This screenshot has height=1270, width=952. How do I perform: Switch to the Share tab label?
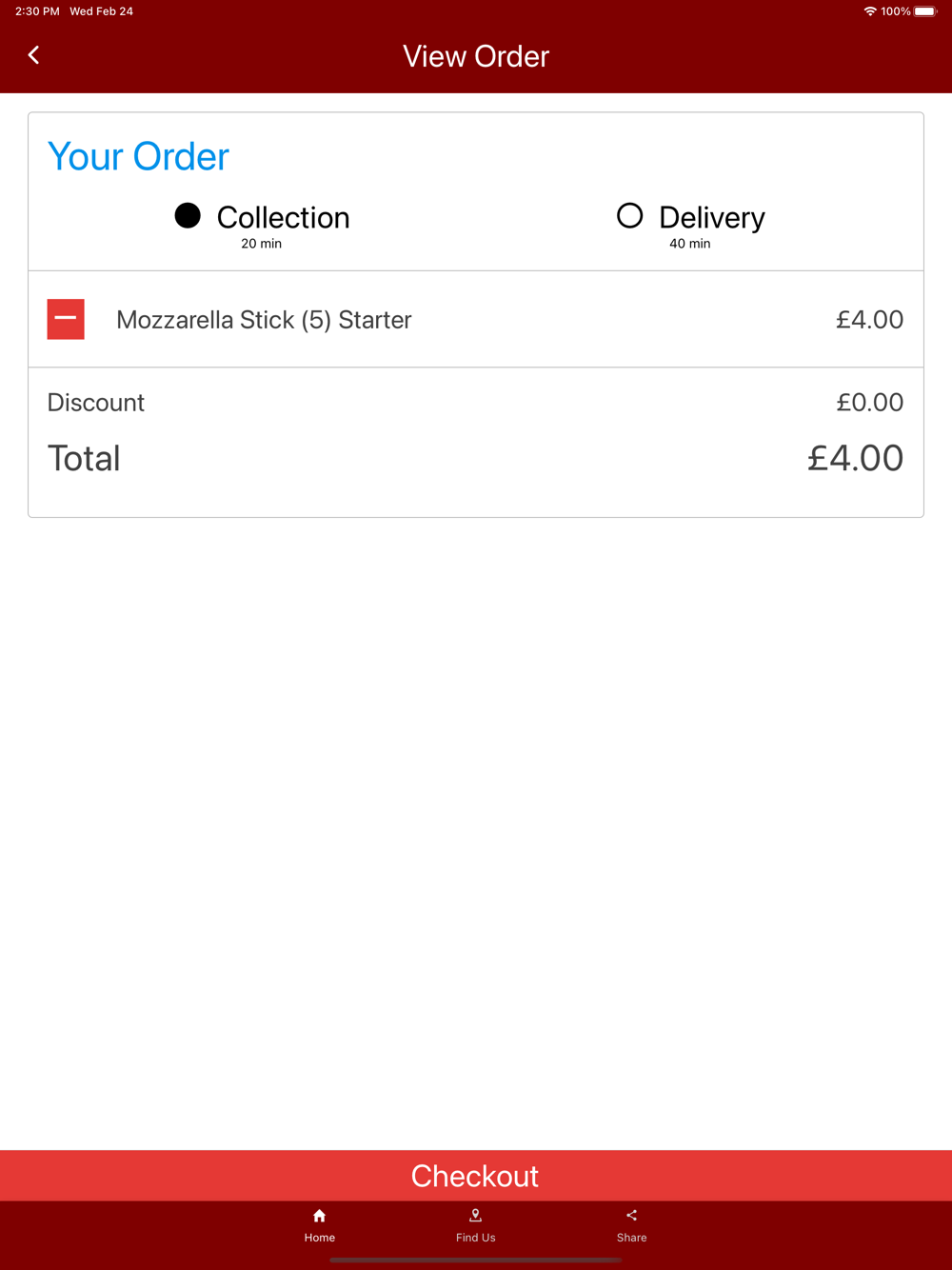click(x=631, y=1238)
